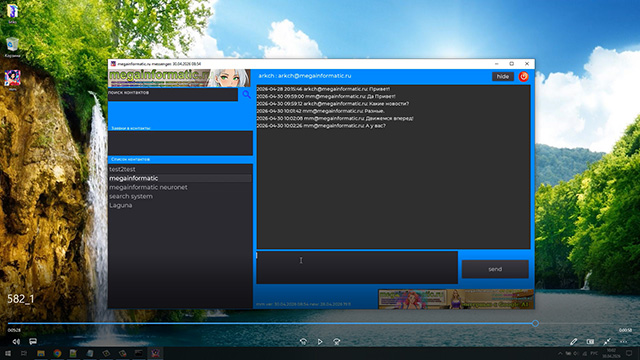Click the send button
The width and height of the screenshot is (640, 360).
[495, 269]
